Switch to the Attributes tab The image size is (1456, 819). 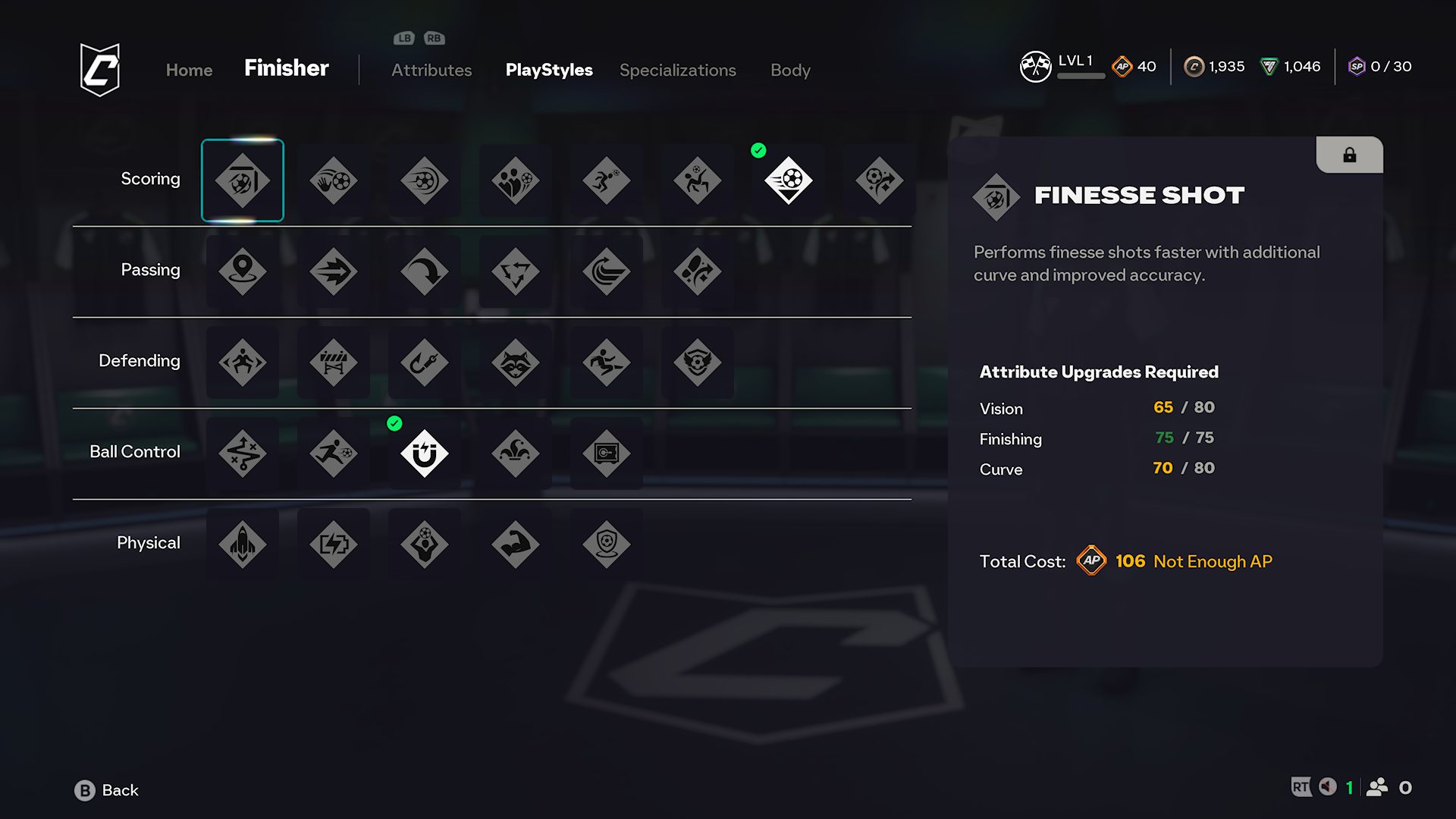tap(431, 70)
